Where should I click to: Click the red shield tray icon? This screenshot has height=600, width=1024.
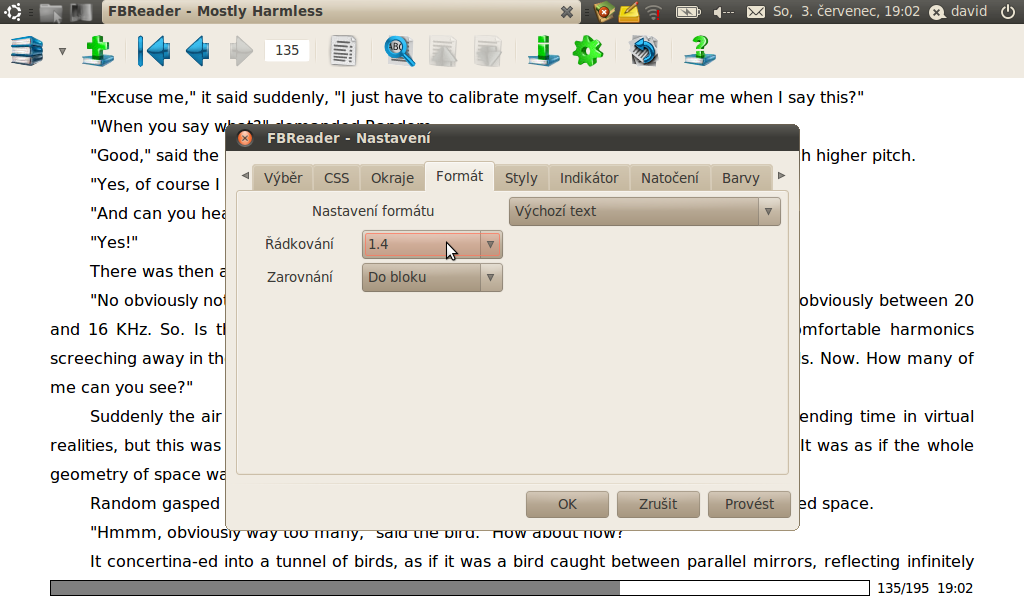coord(604,11)
